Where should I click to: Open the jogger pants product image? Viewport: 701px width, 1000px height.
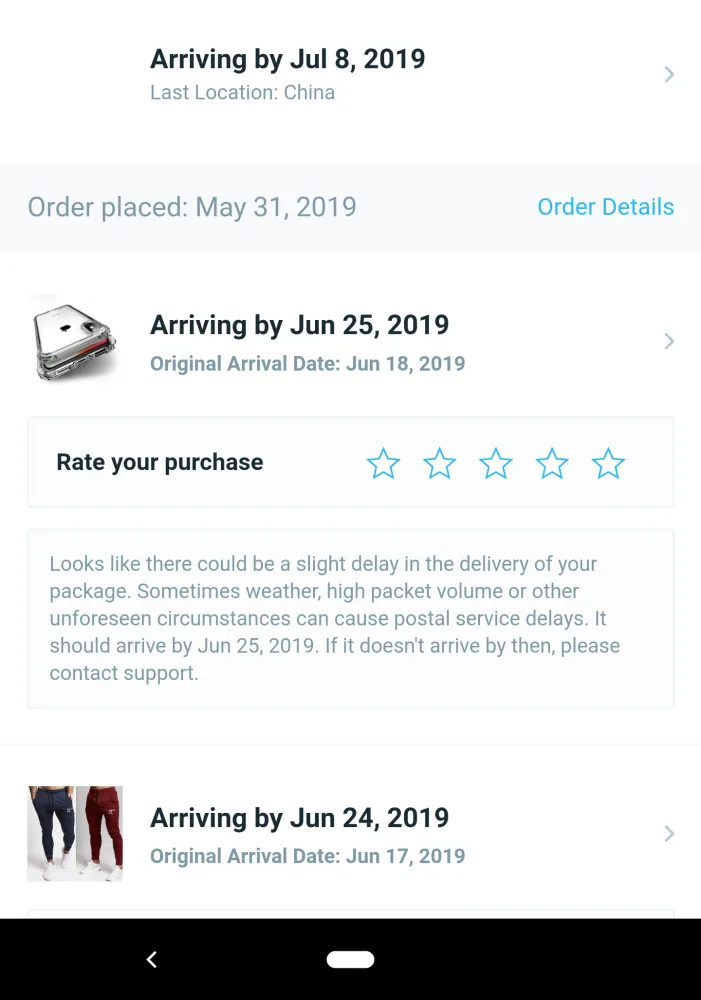point(75,834)
